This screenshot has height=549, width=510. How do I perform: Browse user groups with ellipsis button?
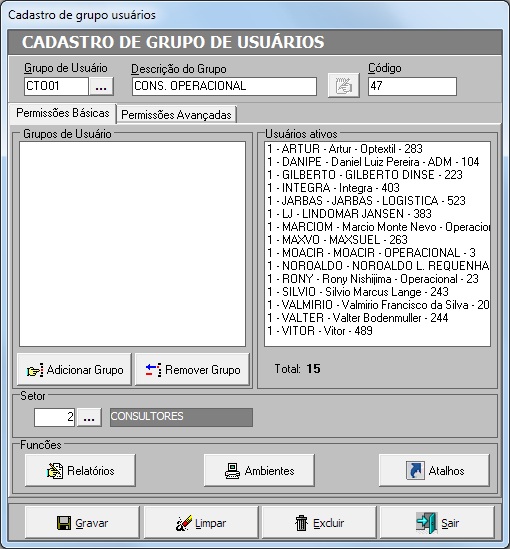pyautogui.click(x=101, y=86)
